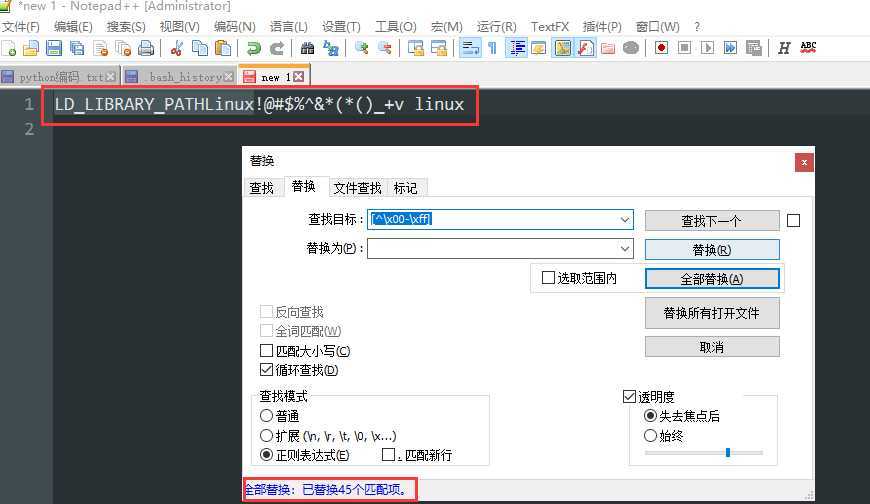This screenshot has height=504, width=870.
Task: Click the close file toolbar icon
Action: (x=100, y=48)
